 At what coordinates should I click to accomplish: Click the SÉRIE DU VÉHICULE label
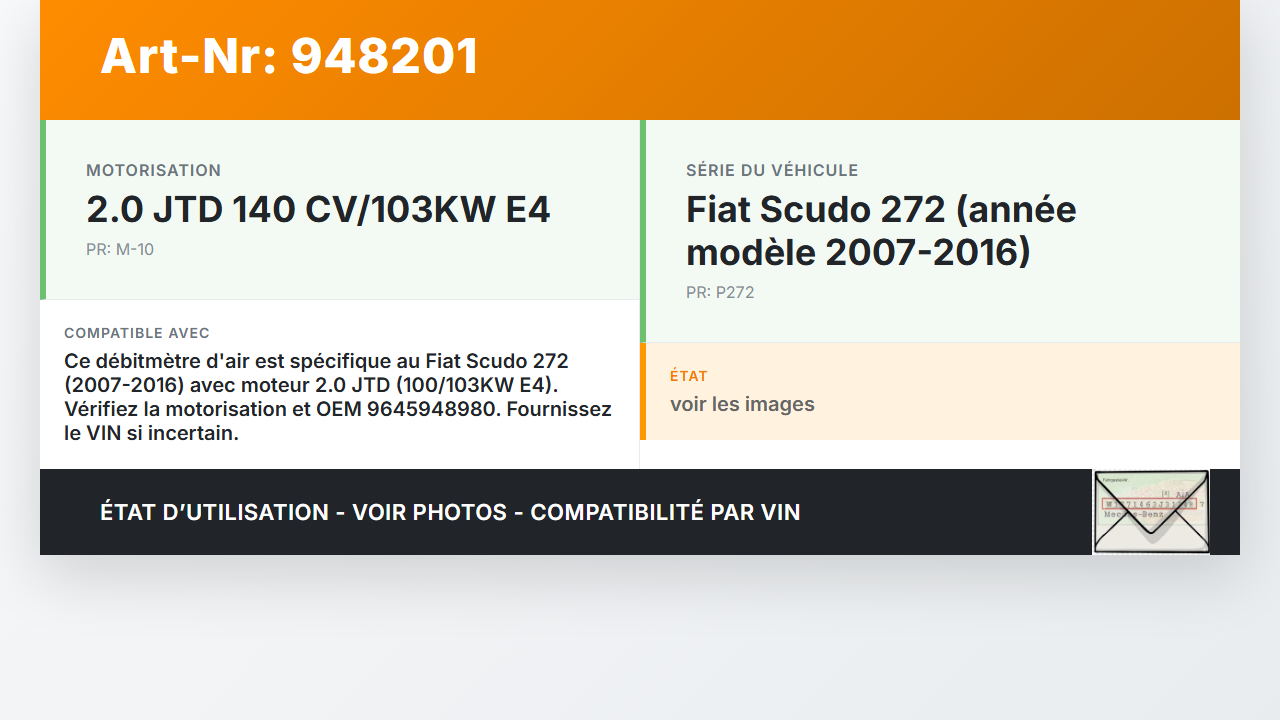click(771, 171)
